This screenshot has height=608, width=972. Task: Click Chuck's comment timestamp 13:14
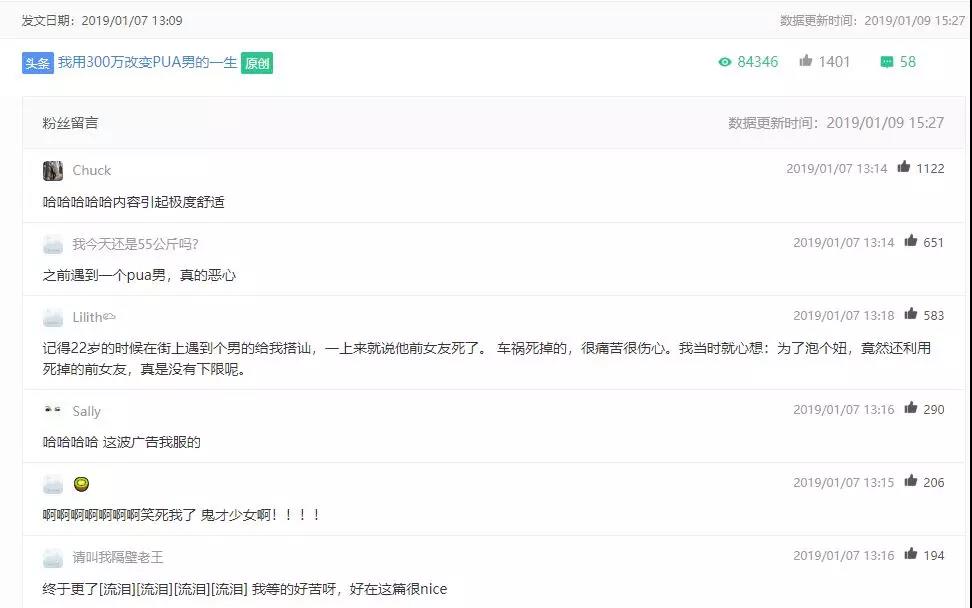pos(837,169)
